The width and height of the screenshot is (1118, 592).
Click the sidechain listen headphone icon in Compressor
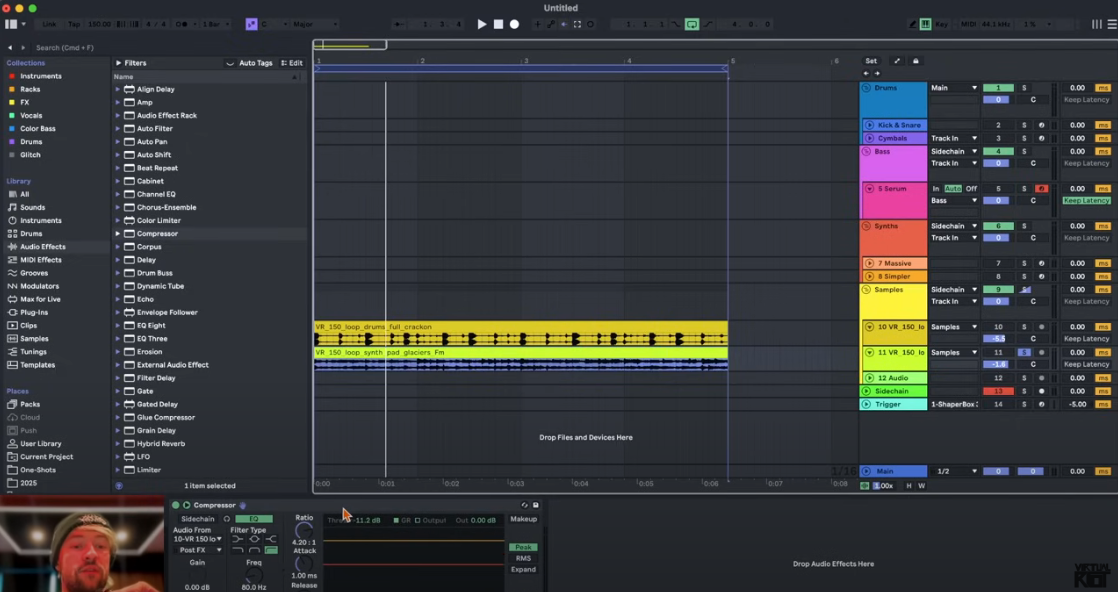[x=225, y=520]
